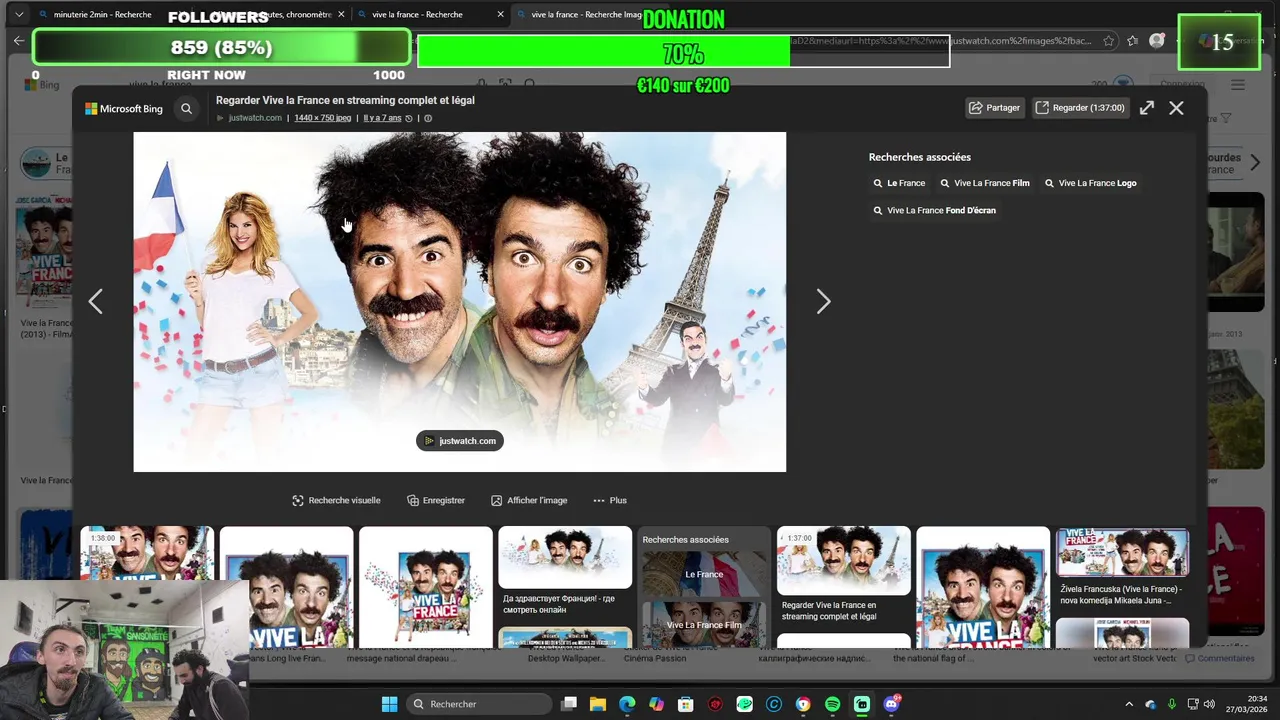
Task: Open the Windows Start menu
Action: [x=389, y=704]
